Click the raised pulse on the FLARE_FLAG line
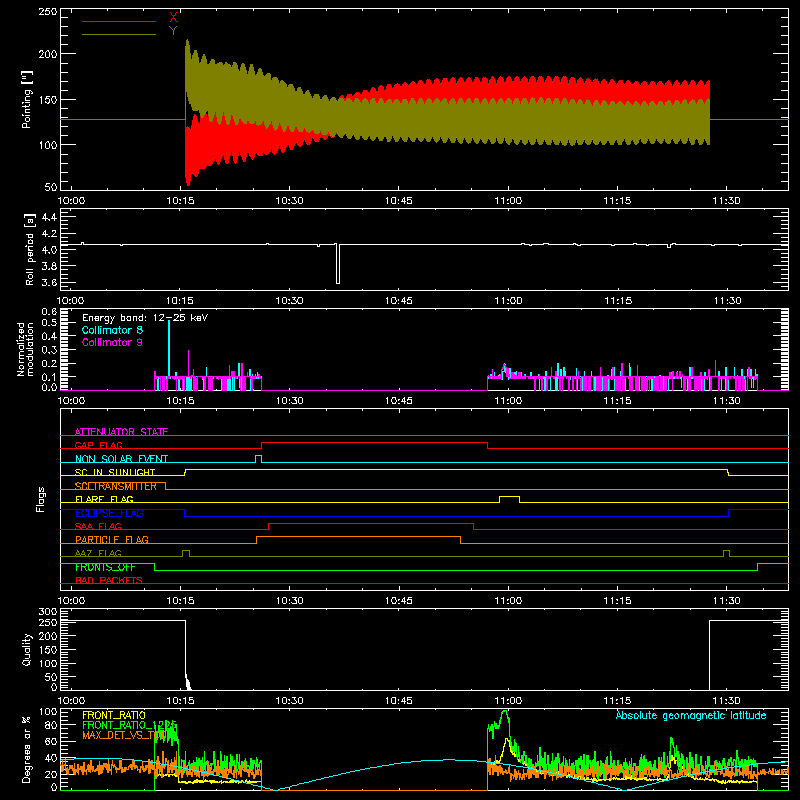The width and height of the screenshot is (800, 800). click(509, 499)
